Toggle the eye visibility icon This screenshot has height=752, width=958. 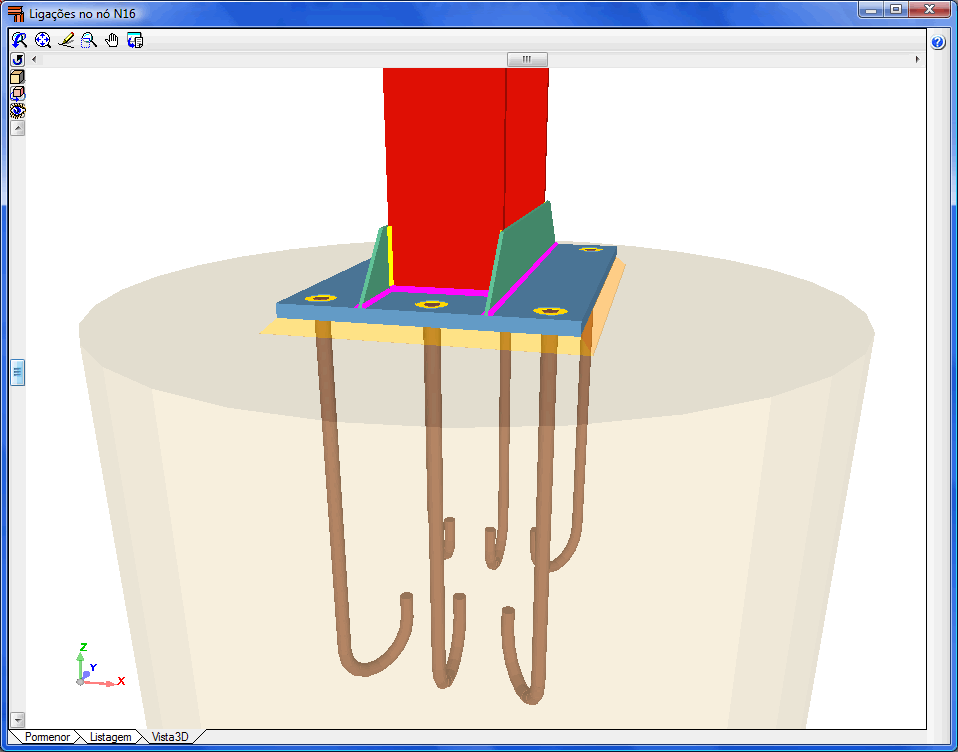point(18,111)
